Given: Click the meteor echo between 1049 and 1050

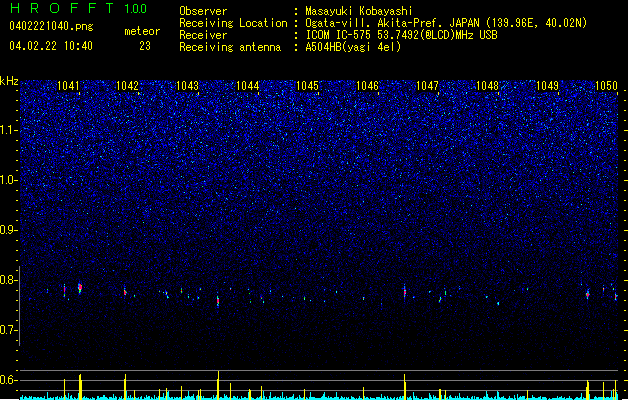Looking at the screenshot, I should 588,294.
